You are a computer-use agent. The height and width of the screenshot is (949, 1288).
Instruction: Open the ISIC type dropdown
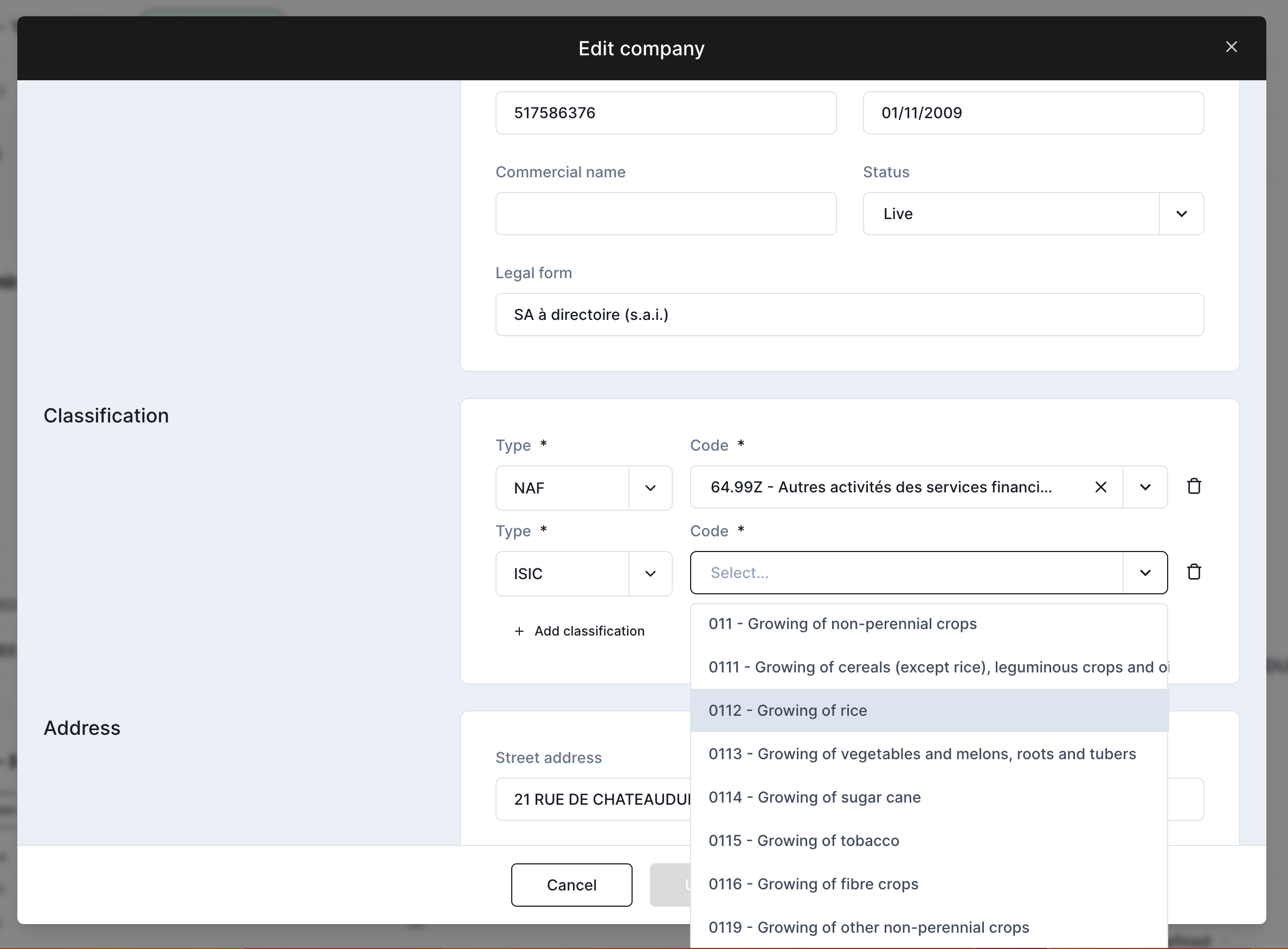(x=650, y=574)
